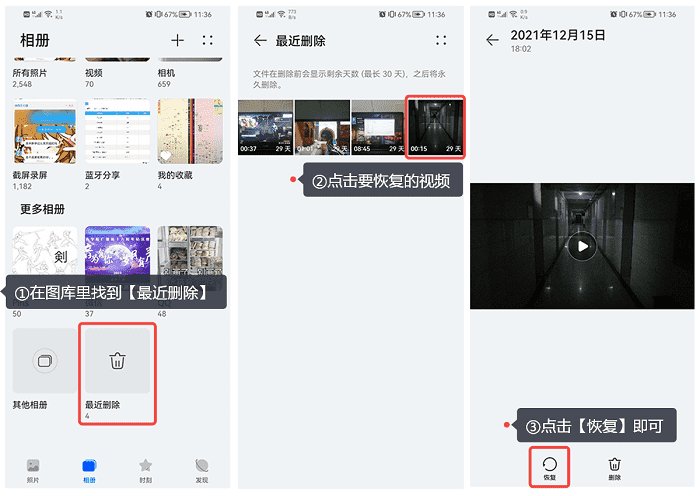Switch to the 相册 bottom tab

(x=89, y=471)
